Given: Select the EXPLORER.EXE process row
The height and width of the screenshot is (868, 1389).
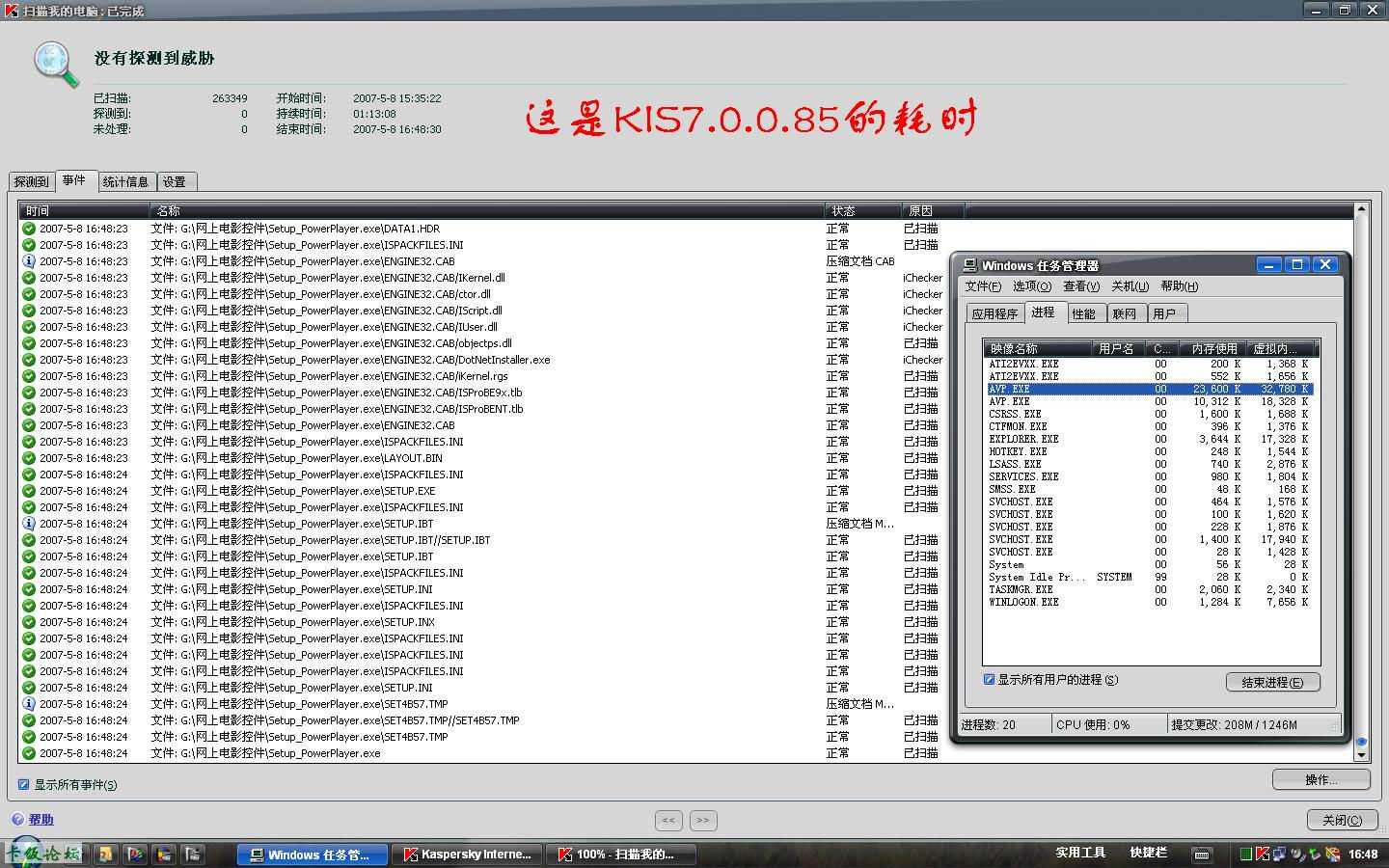Looking at the screenshot, I should [1150, 439].
